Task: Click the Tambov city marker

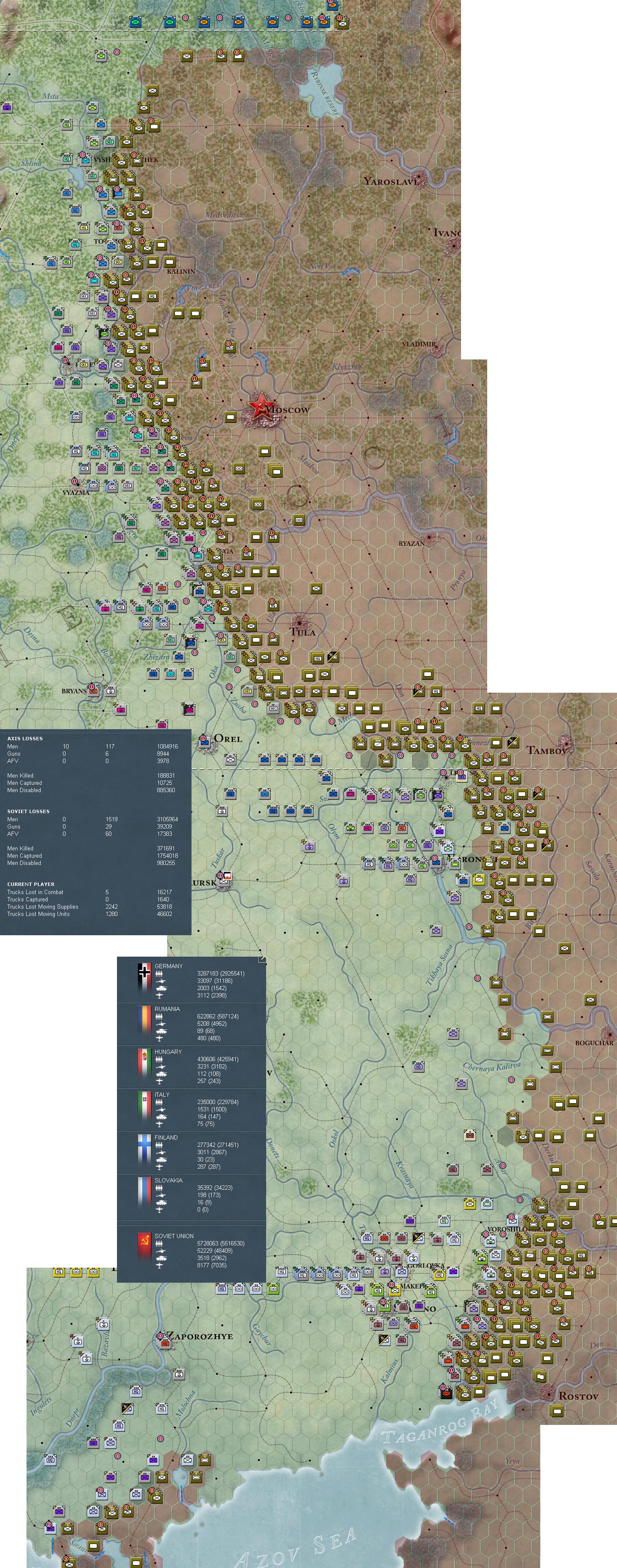Action: coord(567,743)
